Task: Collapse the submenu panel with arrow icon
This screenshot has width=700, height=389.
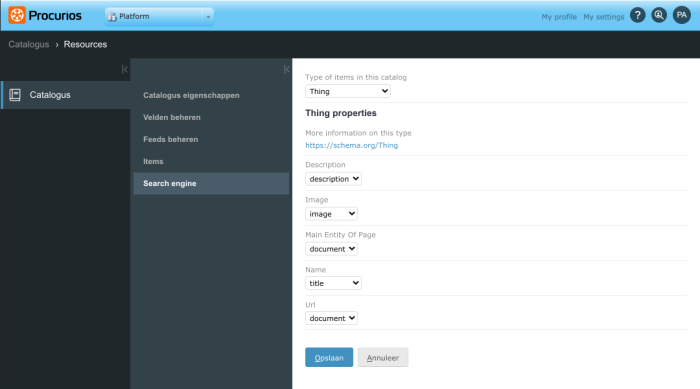Action: [x=287, y=69]
